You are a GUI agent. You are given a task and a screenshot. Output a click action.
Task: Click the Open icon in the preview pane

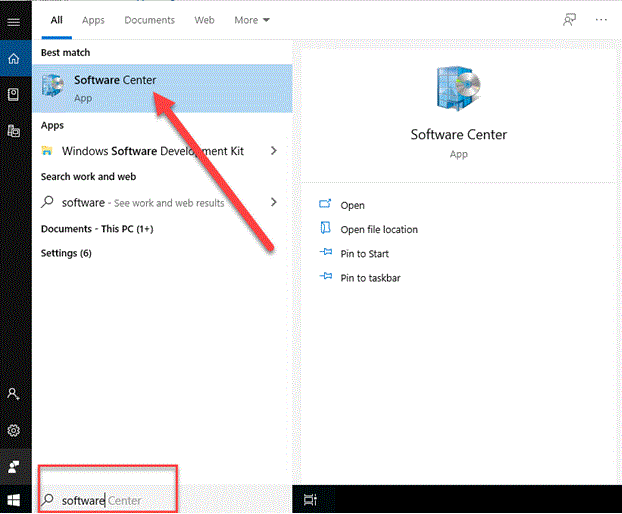point(325,204)
